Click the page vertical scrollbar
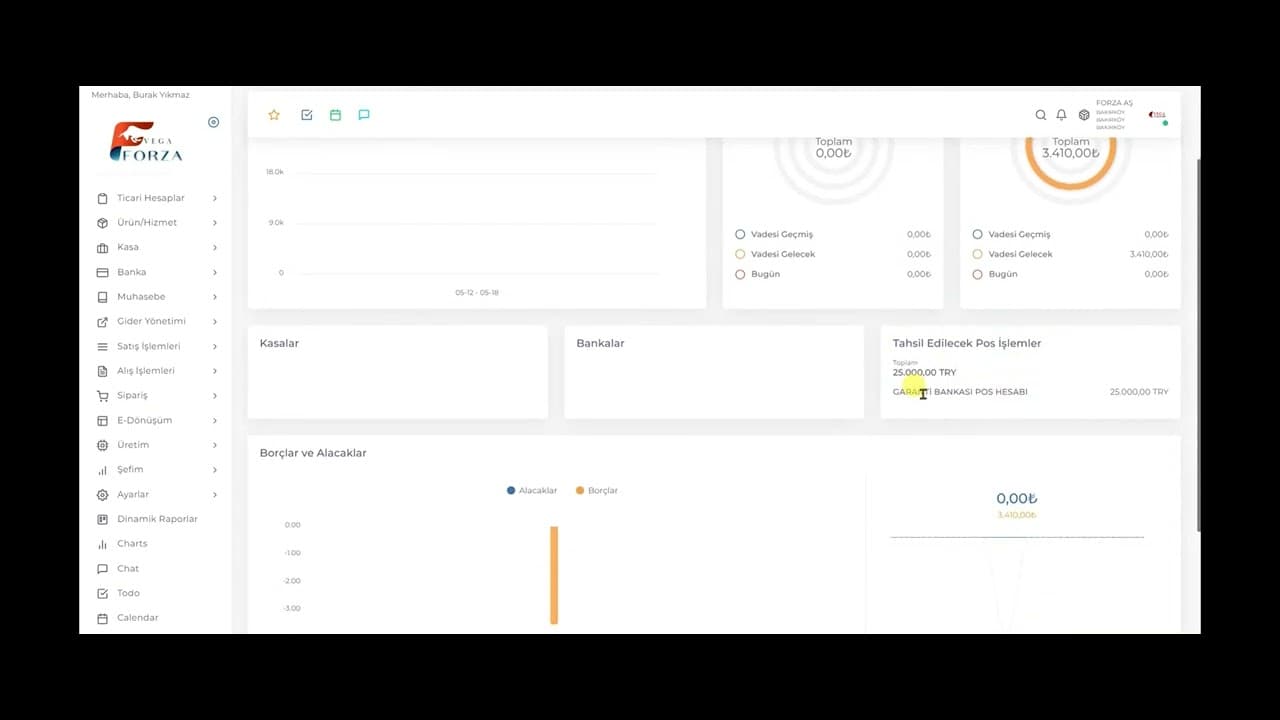 pyautogui.click(x=1199, y=345)
